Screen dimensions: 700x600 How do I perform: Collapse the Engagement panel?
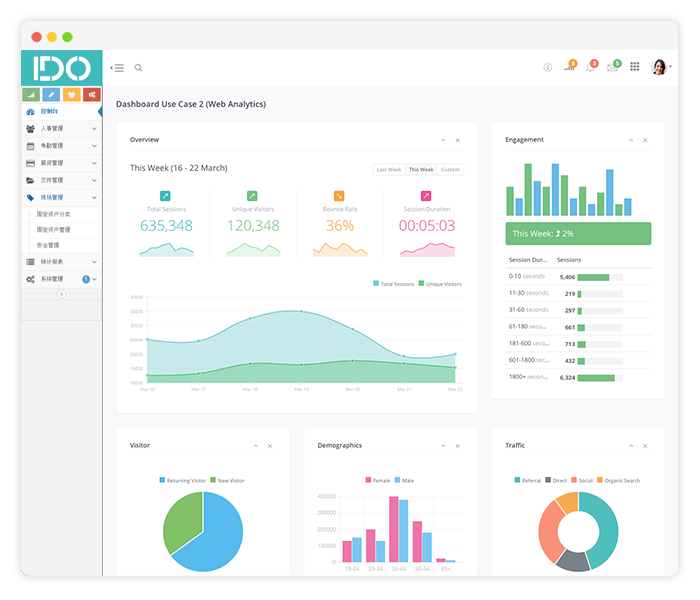(x=631, y=140)
